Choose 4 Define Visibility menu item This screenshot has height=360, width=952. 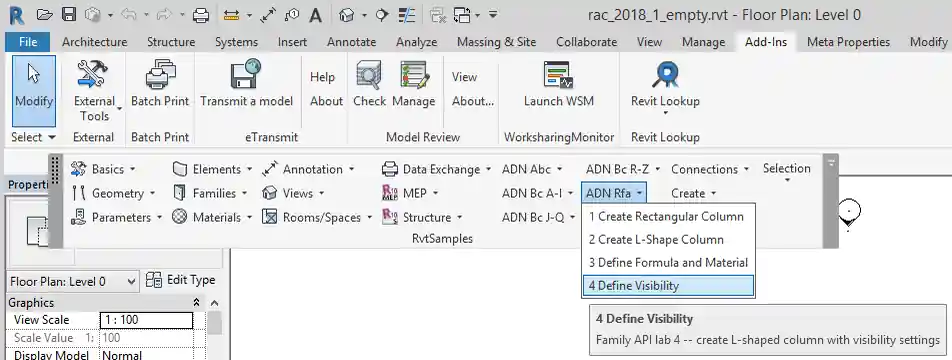668,285
